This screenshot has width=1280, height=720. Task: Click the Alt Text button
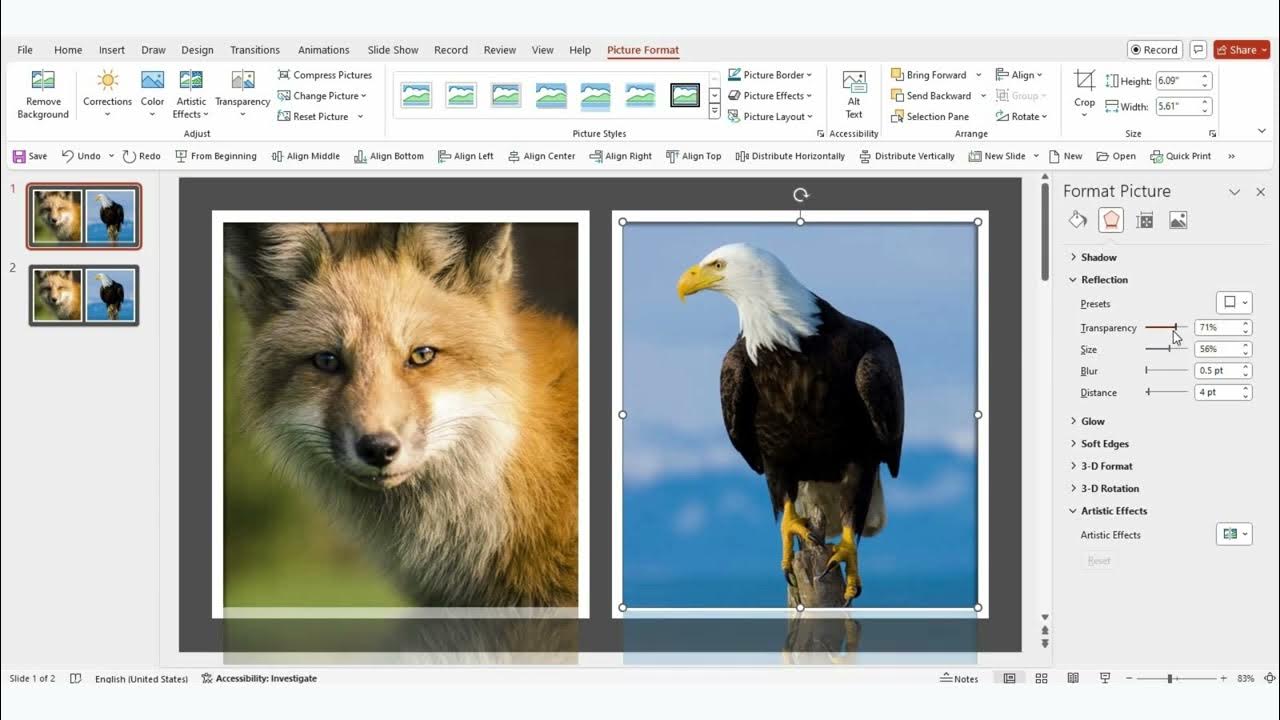pos(854,95)
